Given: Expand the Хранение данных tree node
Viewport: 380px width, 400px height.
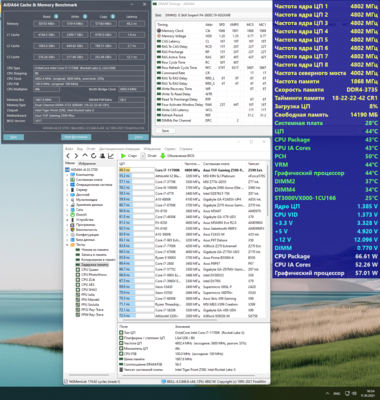Looking at the screenshot, I should click(67, 205).
